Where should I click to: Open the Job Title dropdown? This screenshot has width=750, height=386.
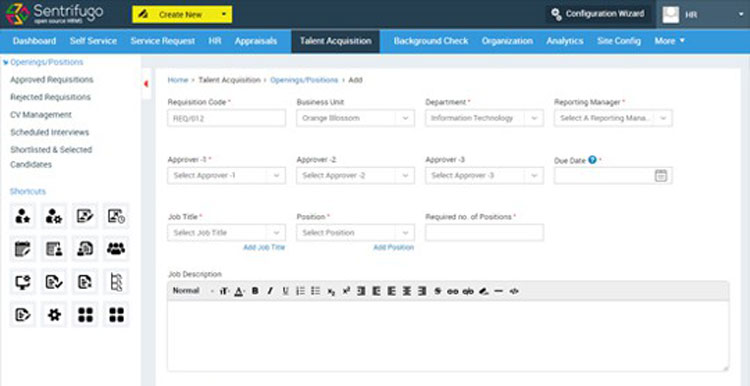227,232
